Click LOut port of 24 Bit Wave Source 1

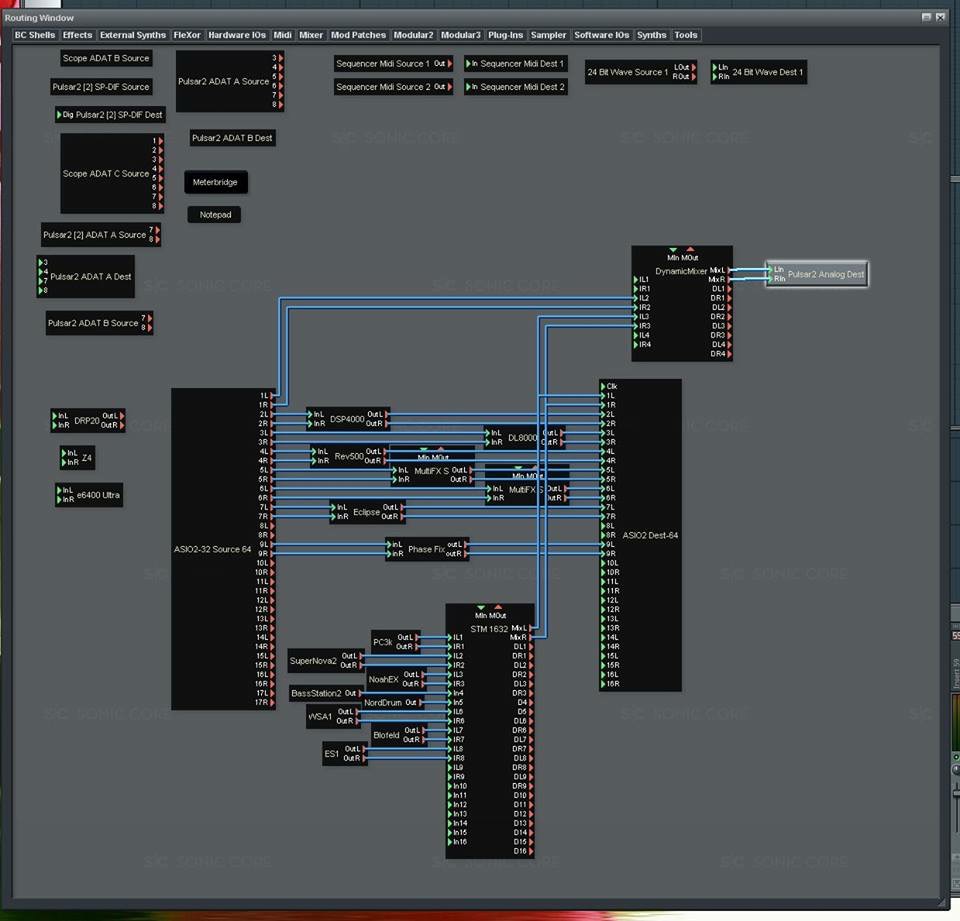tap(693, 67)
